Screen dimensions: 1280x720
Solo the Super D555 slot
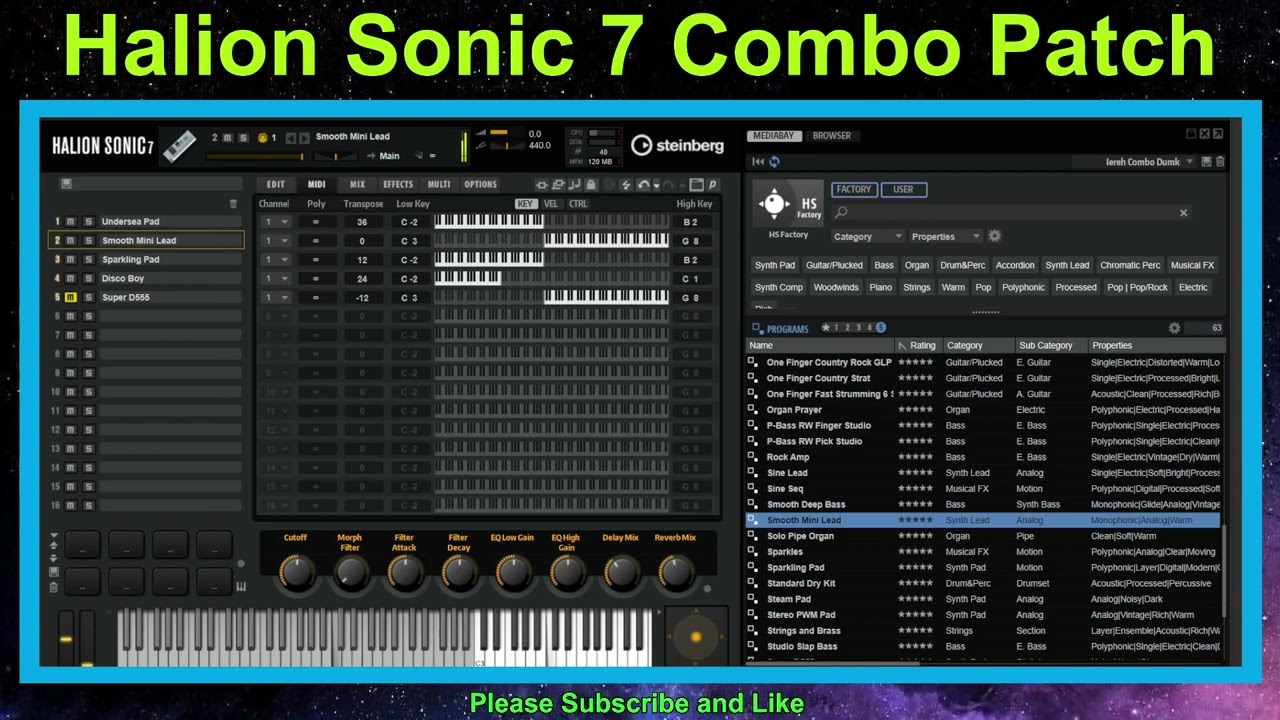point(88,298)
